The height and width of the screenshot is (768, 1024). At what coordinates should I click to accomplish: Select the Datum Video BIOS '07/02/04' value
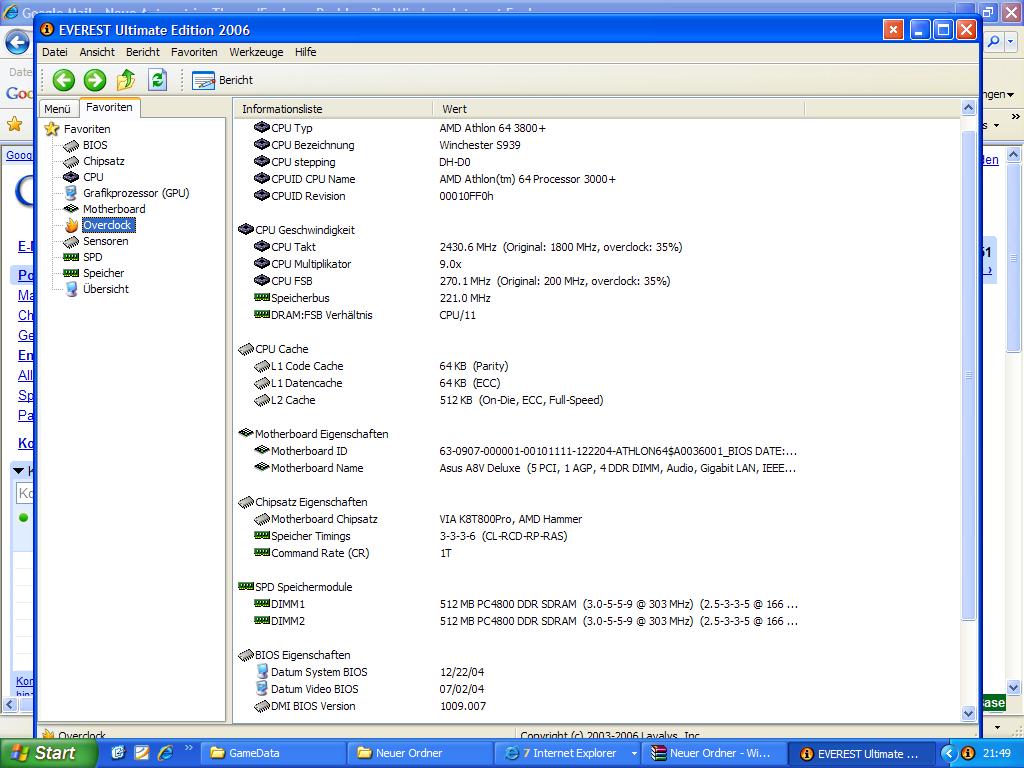462,689
